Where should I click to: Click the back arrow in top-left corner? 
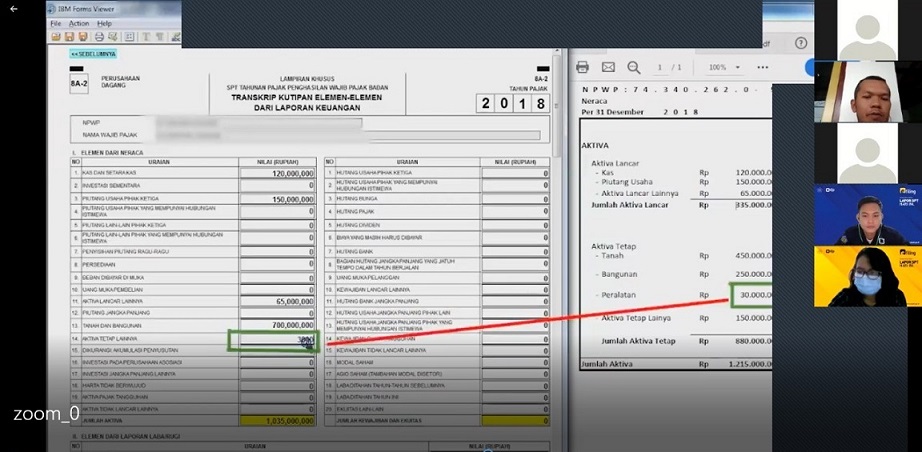(x=13, y=9)
